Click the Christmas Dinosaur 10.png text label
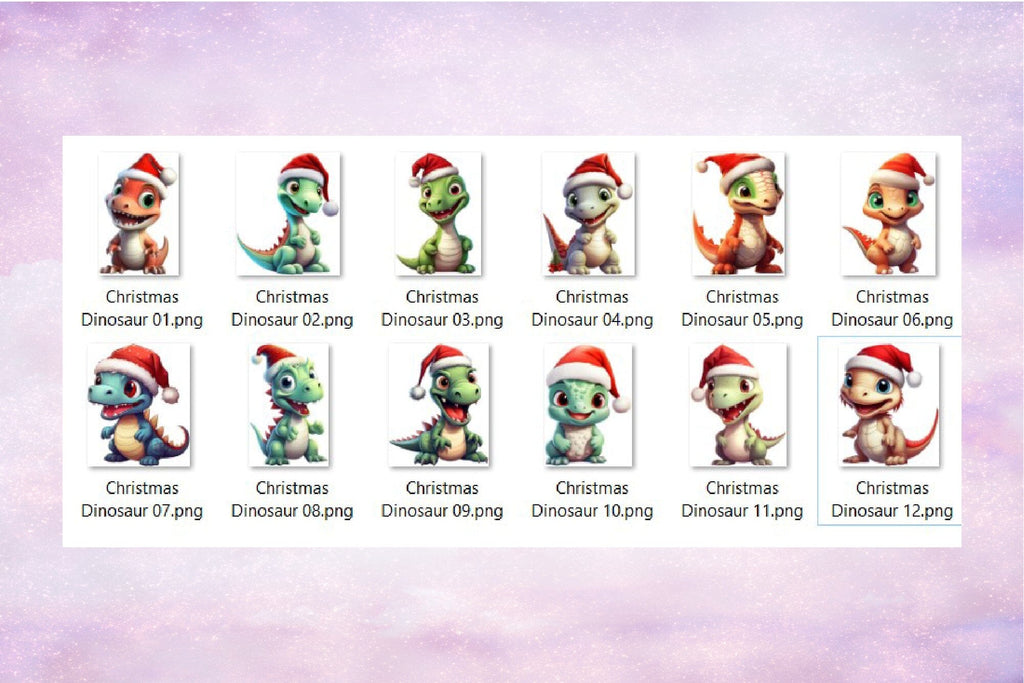 pyautogui.click(x=591, y=499)
